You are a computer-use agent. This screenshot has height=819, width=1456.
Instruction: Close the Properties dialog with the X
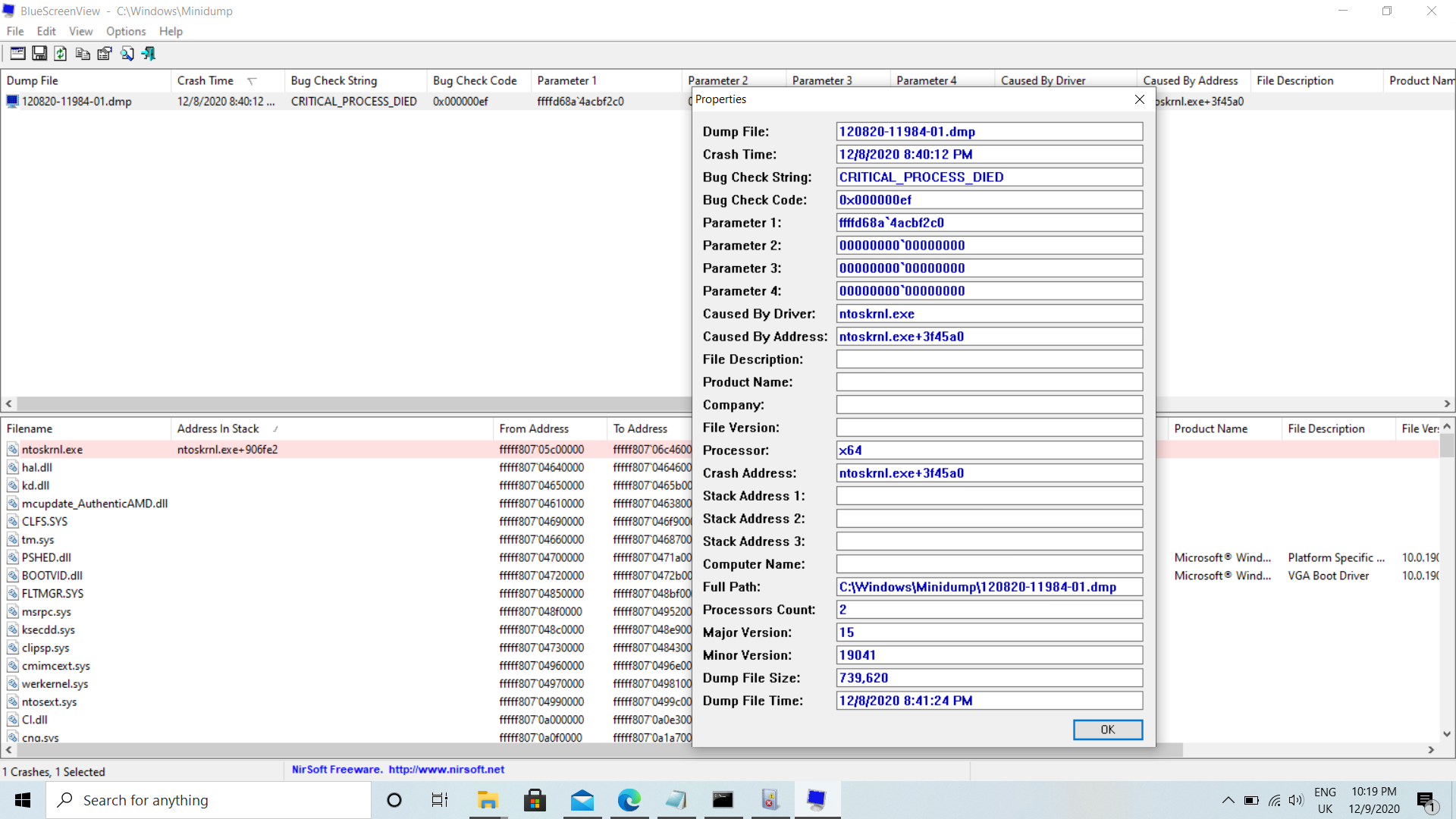coord(1139,99)
